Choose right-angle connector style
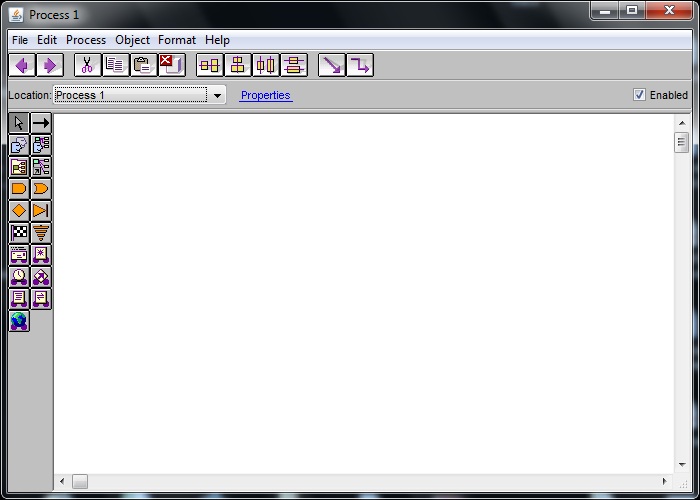The width and height of the screenshot is (700, 500). pos(360,66)
